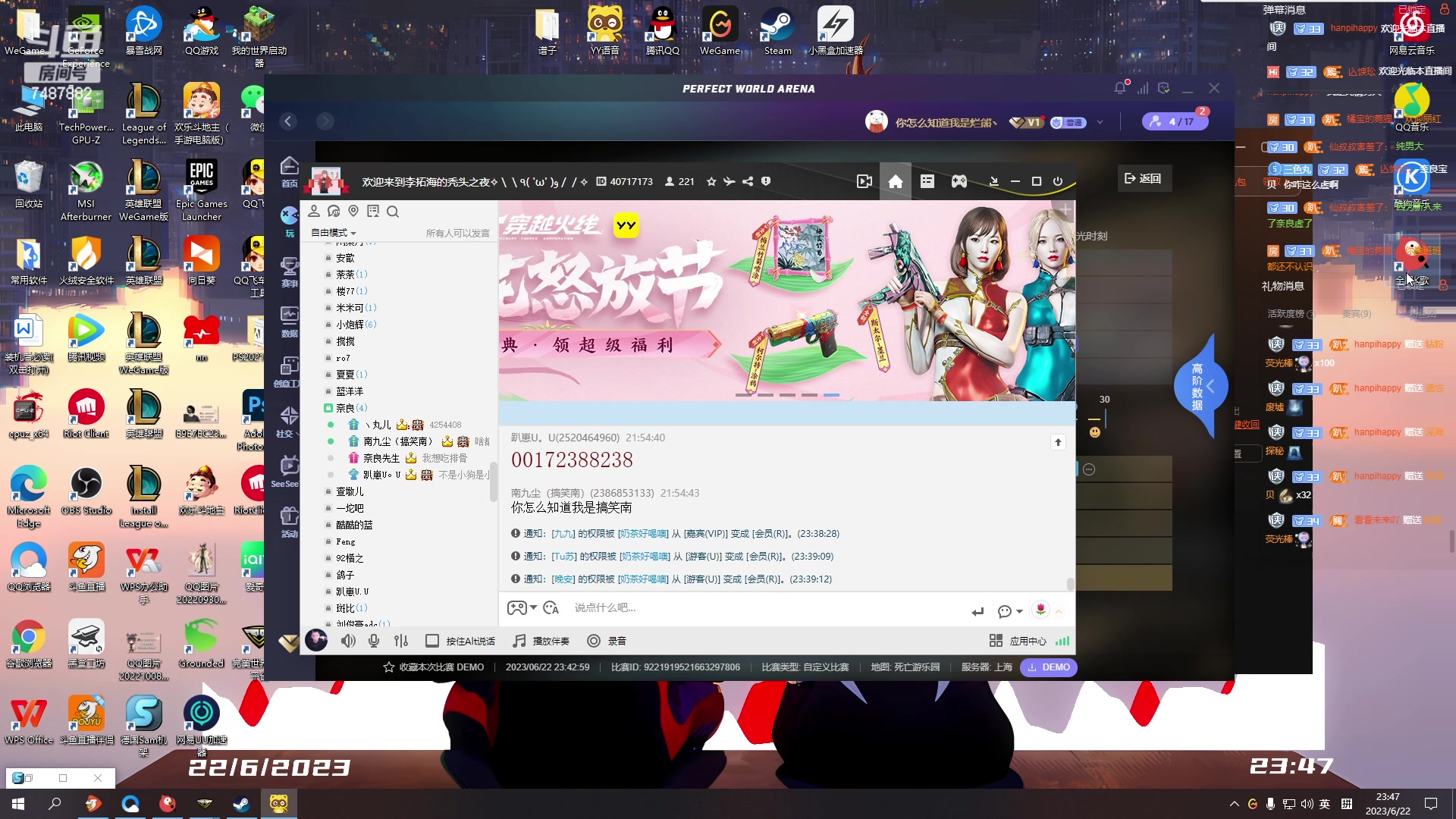Collapse the 奈良(4) sub-channel

click(328, 408)
